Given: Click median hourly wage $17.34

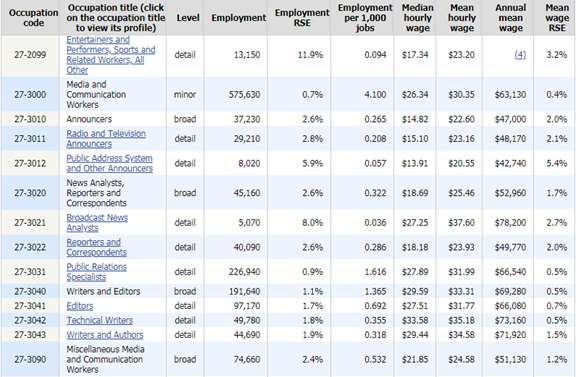Looking at the screenshot, I should [415, 55].
